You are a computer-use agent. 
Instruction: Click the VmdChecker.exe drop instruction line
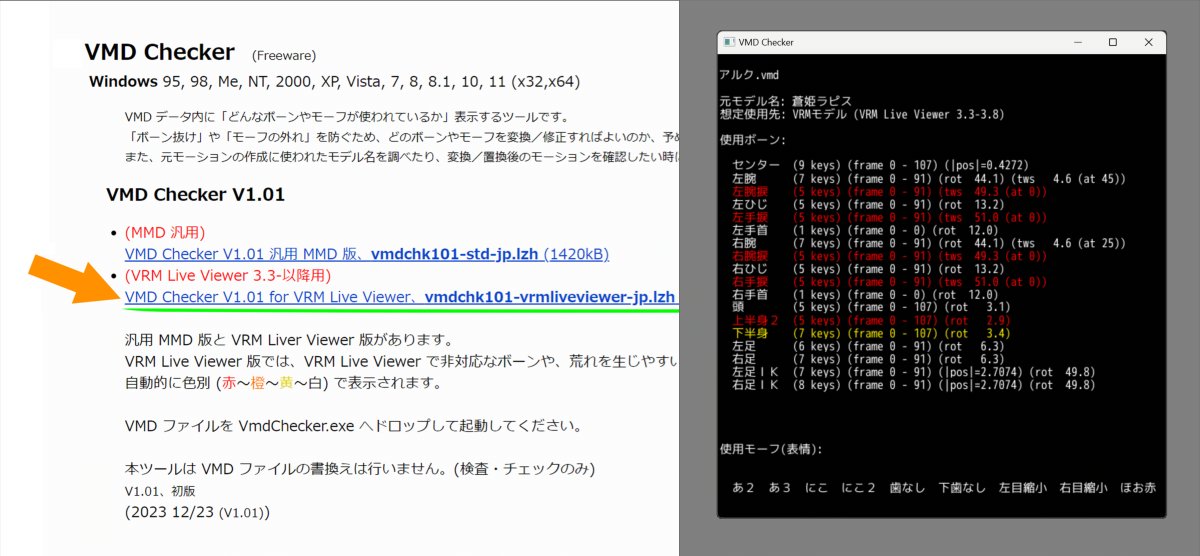(353, 426)
